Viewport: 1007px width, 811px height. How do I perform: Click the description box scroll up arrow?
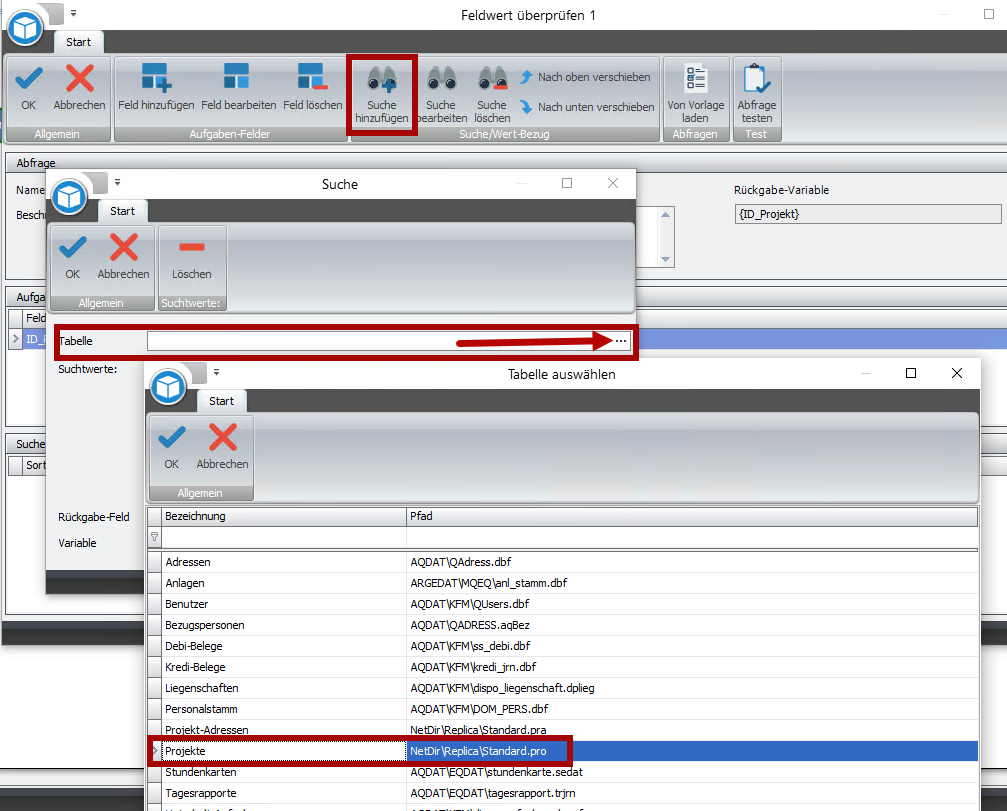pos(665,214)
